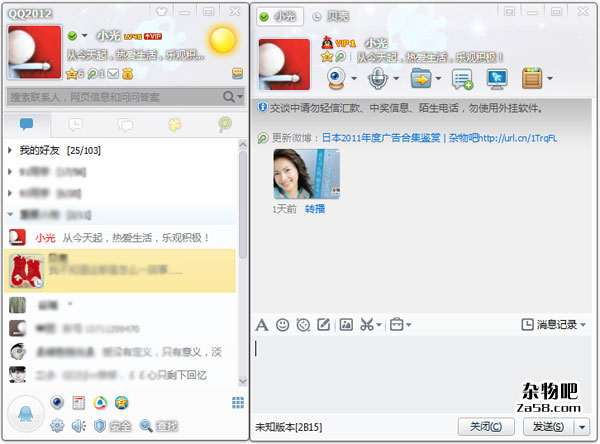Click the contact list vertical scrollbar
This screenshot has height=444, width=600.
tap(243, 205)
